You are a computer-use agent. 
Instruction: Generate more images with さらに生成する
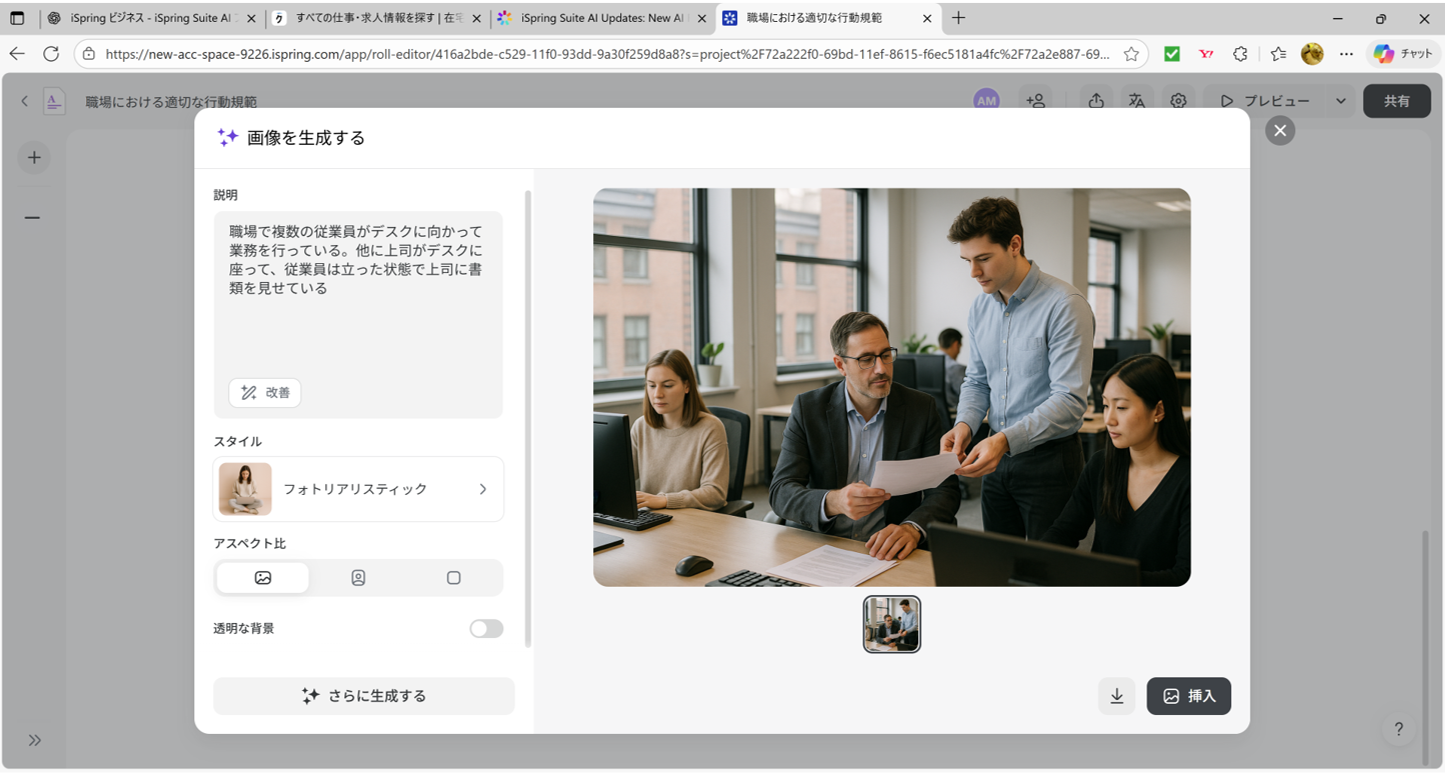364,696
